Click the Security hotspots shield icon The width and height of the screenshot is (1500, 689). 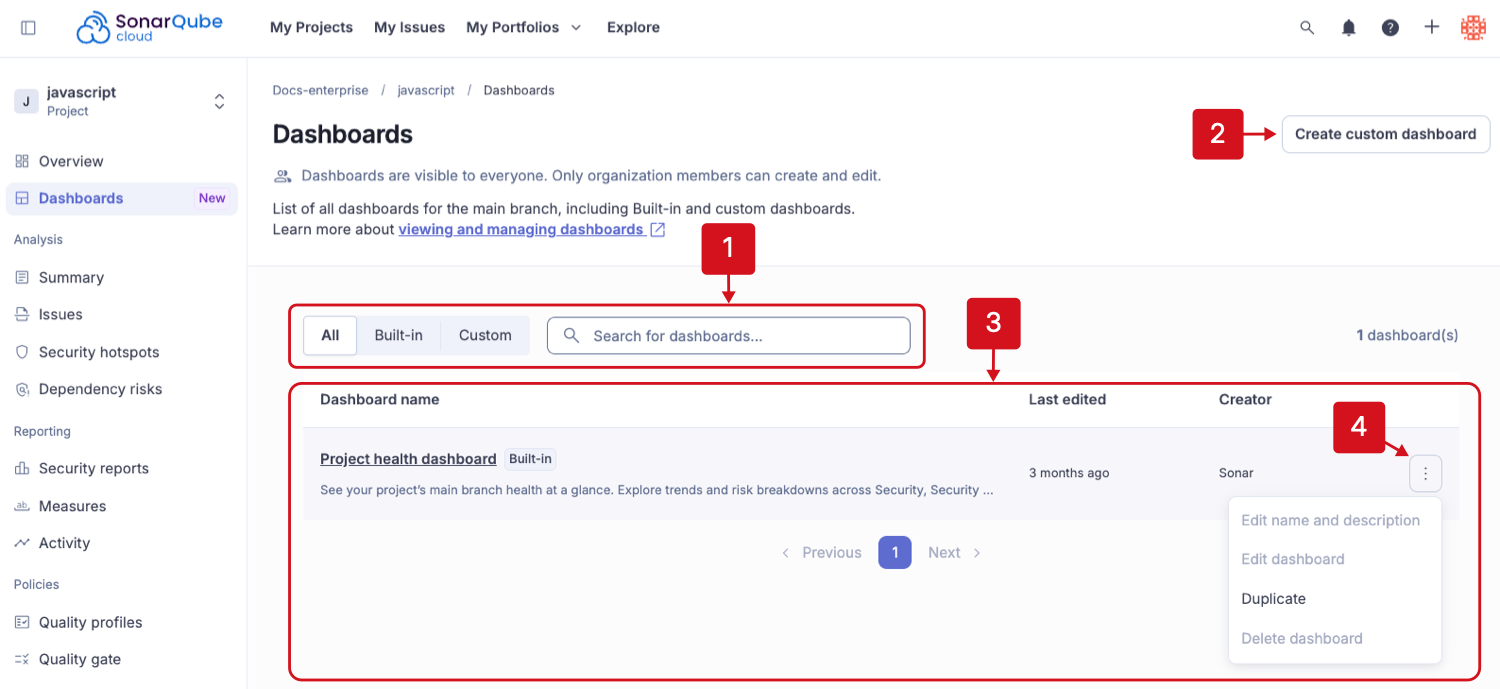[x=22, y=352]
